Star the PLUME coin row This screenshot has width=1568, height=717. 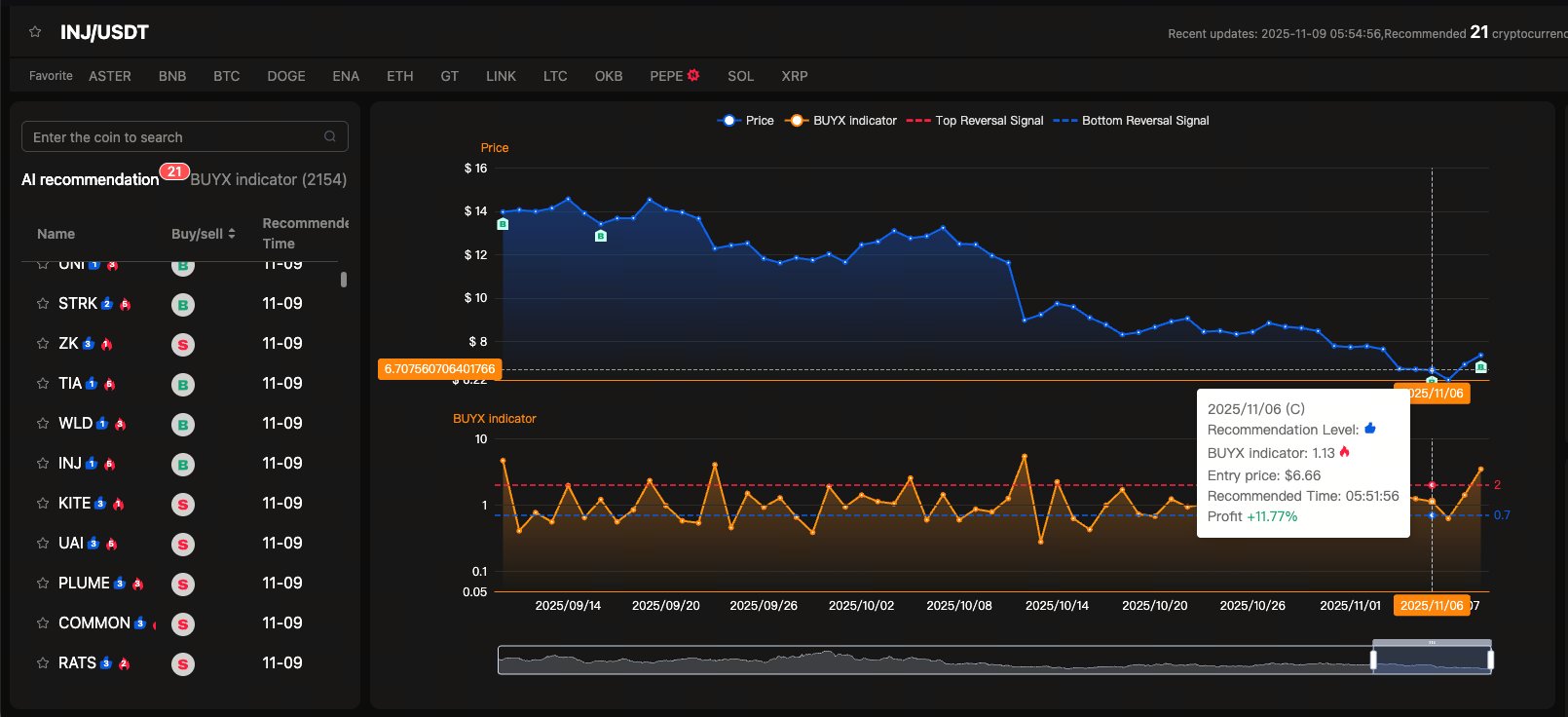click(43, 584)
